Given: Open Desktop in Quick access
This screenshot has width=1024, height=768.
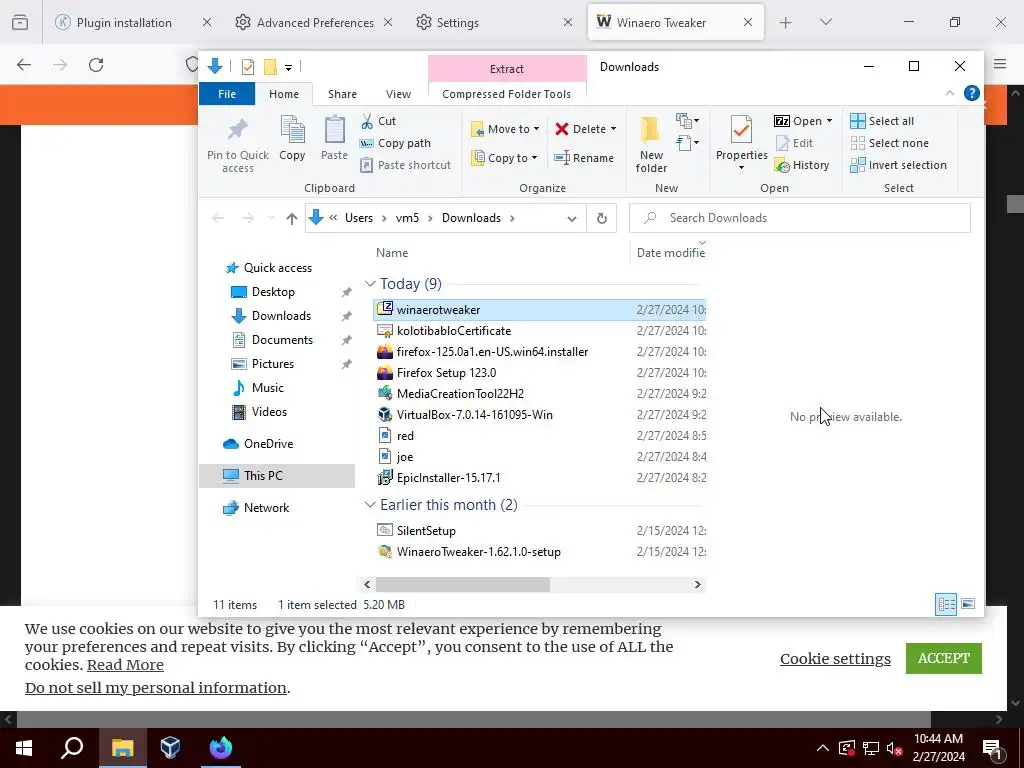Looking at the screenshot, I should (273, 292).
